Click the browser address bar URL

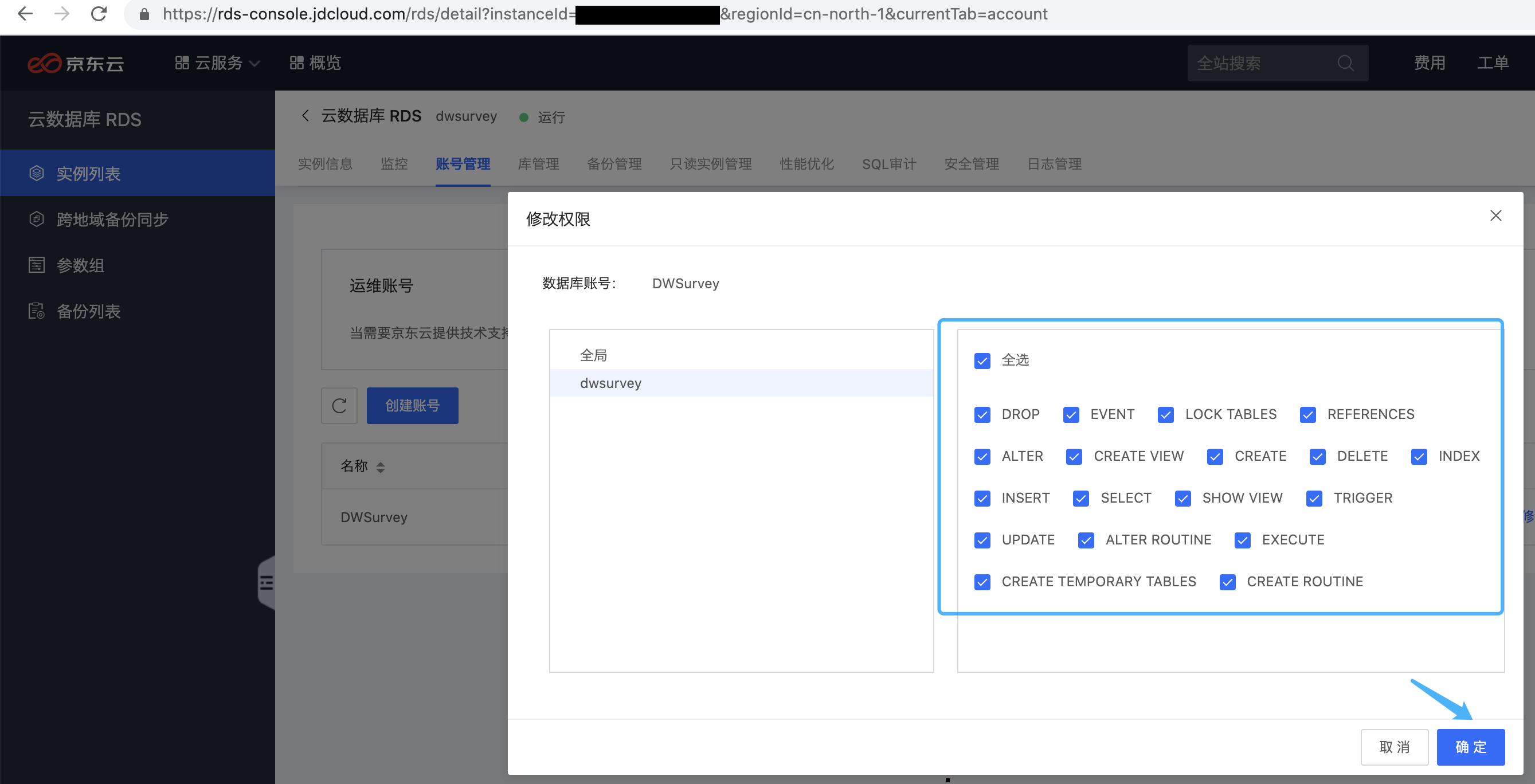605,14
